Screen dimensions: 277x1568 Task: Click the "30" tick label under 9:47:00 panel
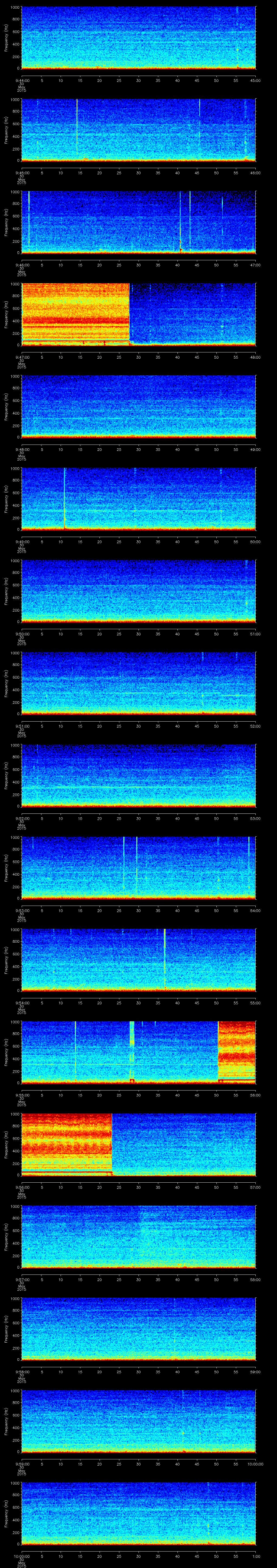point(139,357)
